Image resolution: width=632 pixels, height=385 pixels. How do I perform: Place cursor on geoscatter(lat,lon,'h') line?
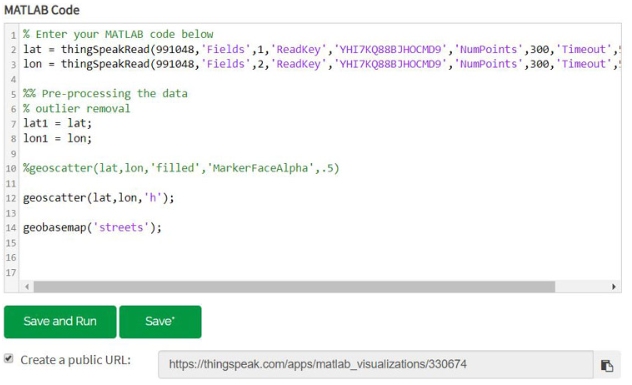(x=99, y=198)
